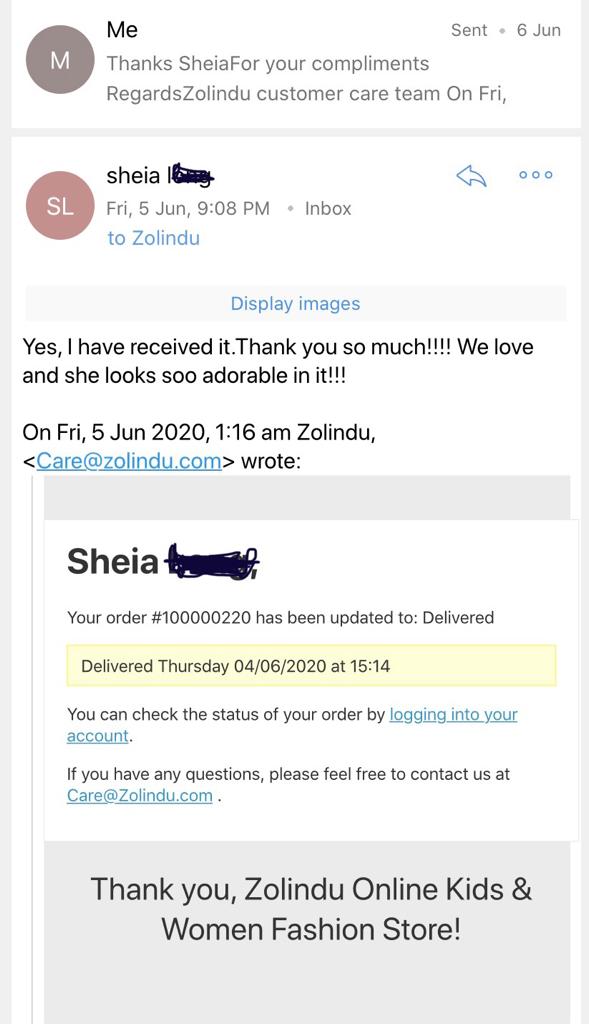Tap the 'Sent' label on Me message
Screen dimensions: 589x1024
click(x=469, y=30)
